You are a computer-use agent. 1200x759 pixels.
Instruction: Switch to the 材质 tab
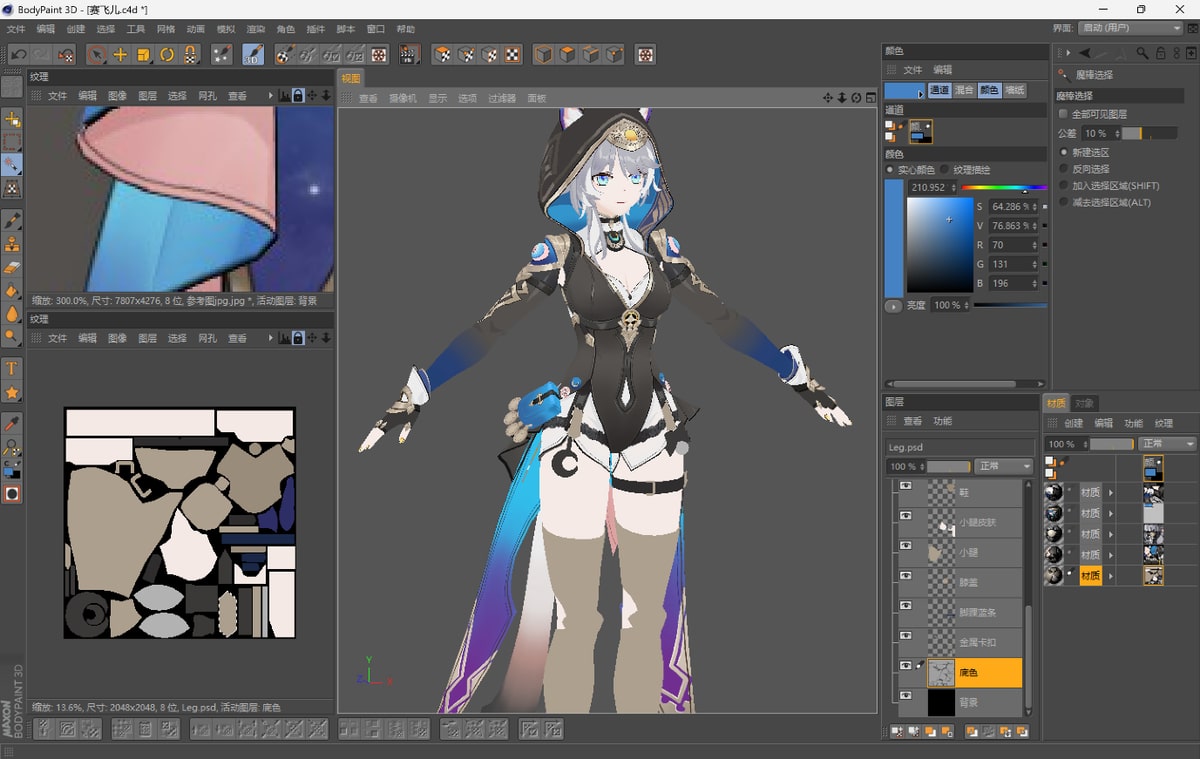click(x=1056, y=403)
